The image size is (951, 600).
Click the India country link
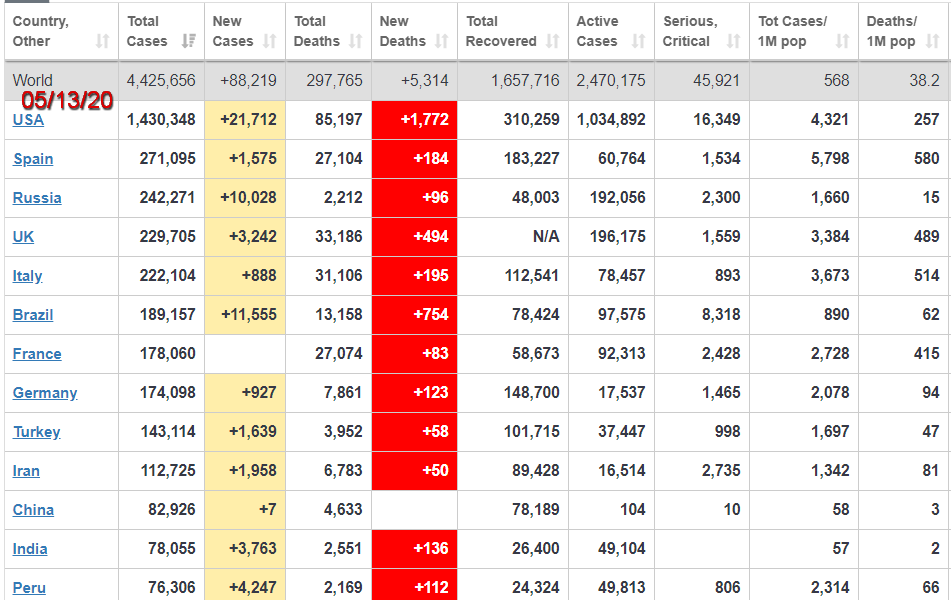pos(30,549)
